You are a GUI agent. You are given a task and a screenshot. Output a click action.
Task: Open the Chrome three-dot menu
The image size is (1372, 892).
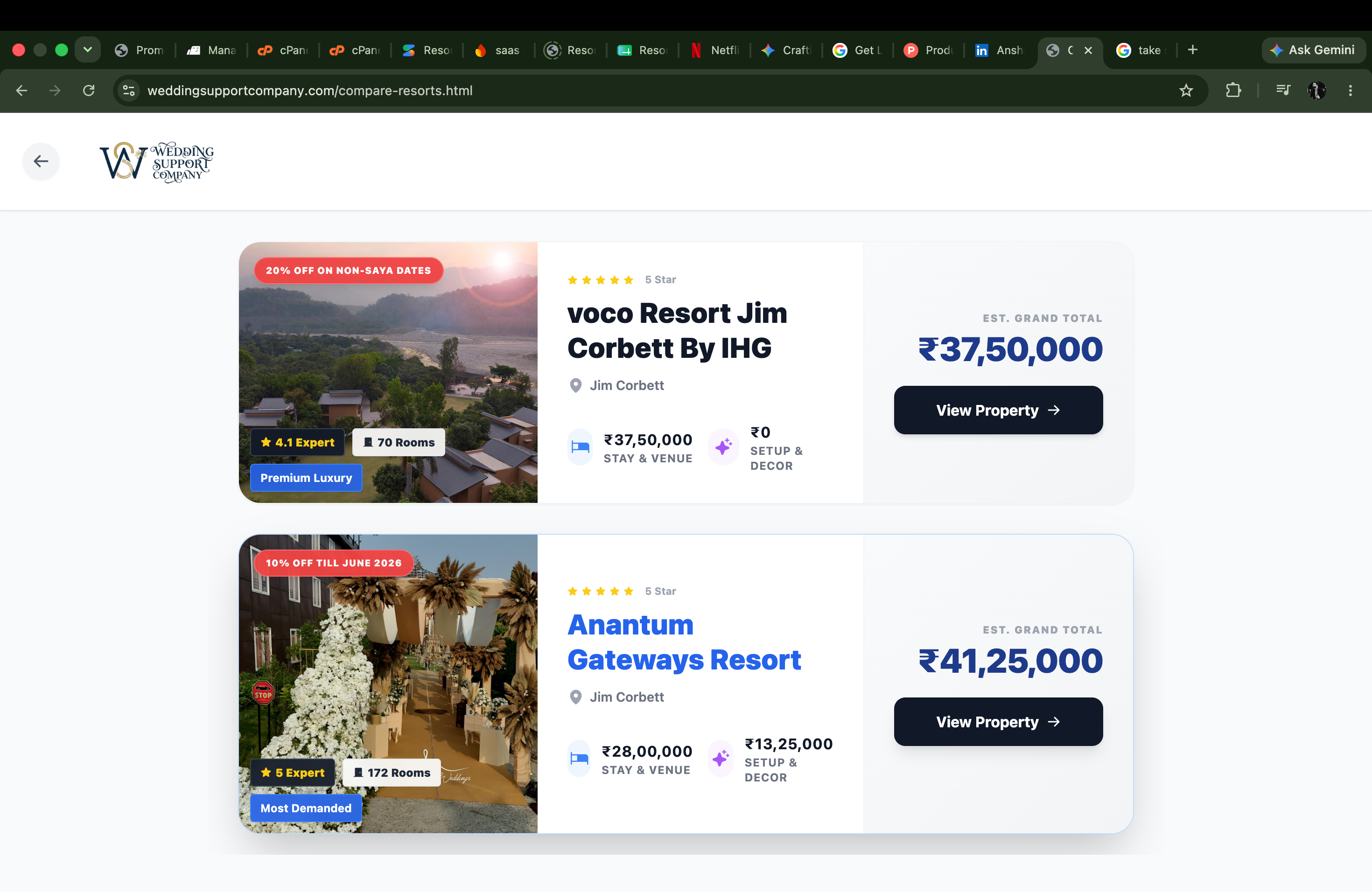coord(1350,91)
